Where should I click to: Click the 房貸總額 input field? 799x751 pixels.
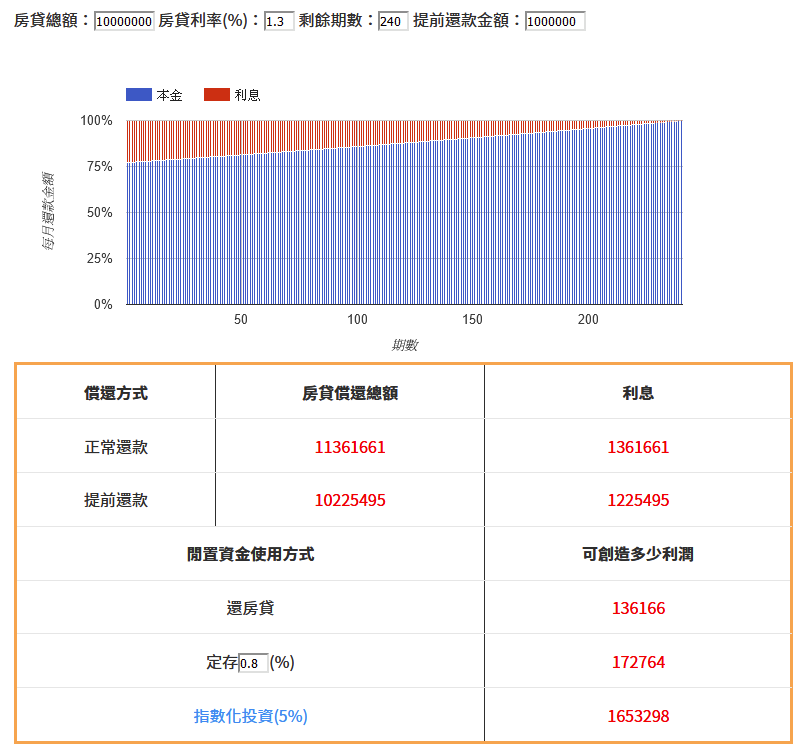point(124,21)
